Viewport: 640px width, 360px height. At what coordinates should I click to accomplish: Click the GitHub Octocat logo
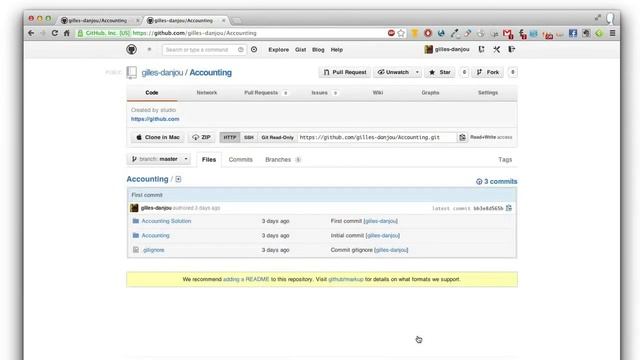click(131, 49)
